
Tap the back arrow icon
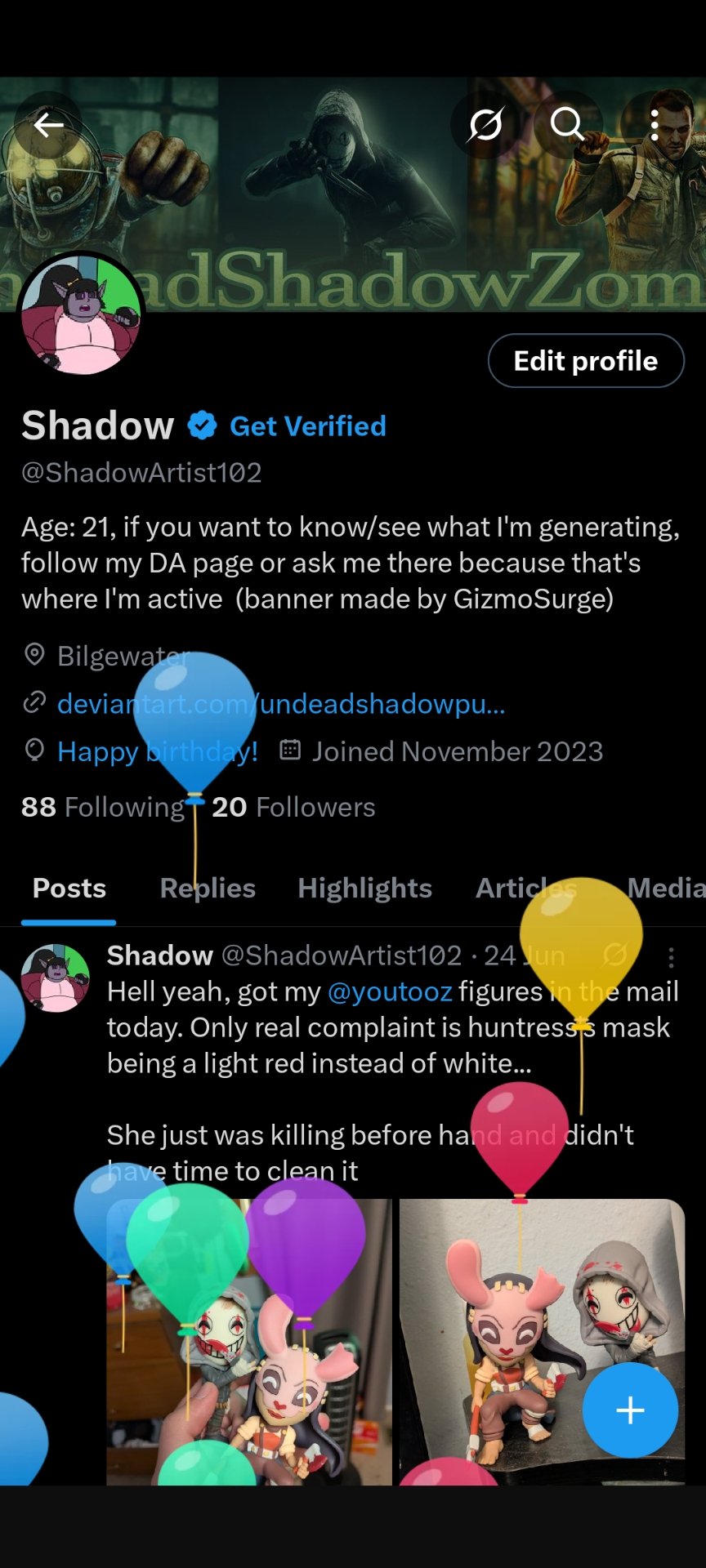pos(48,125)
